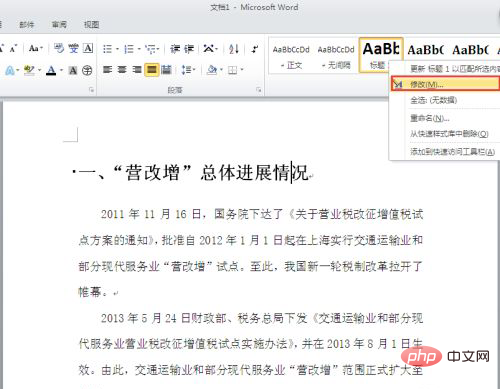Open the Sort dialog icon
The image size is (500, 389).
pyautogui.click(x=234, y=49)
